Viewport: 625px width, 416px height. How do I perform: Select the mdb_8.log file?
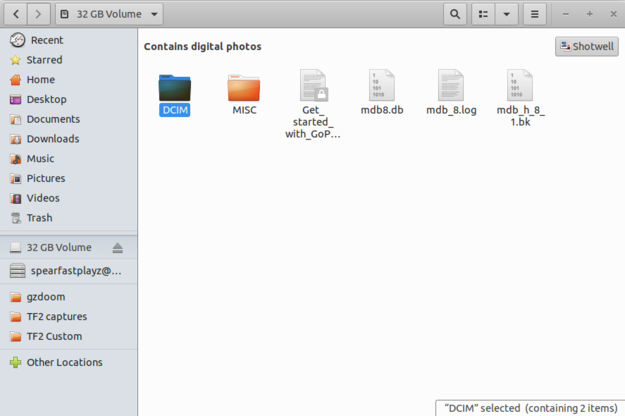(x=450, y=92)
